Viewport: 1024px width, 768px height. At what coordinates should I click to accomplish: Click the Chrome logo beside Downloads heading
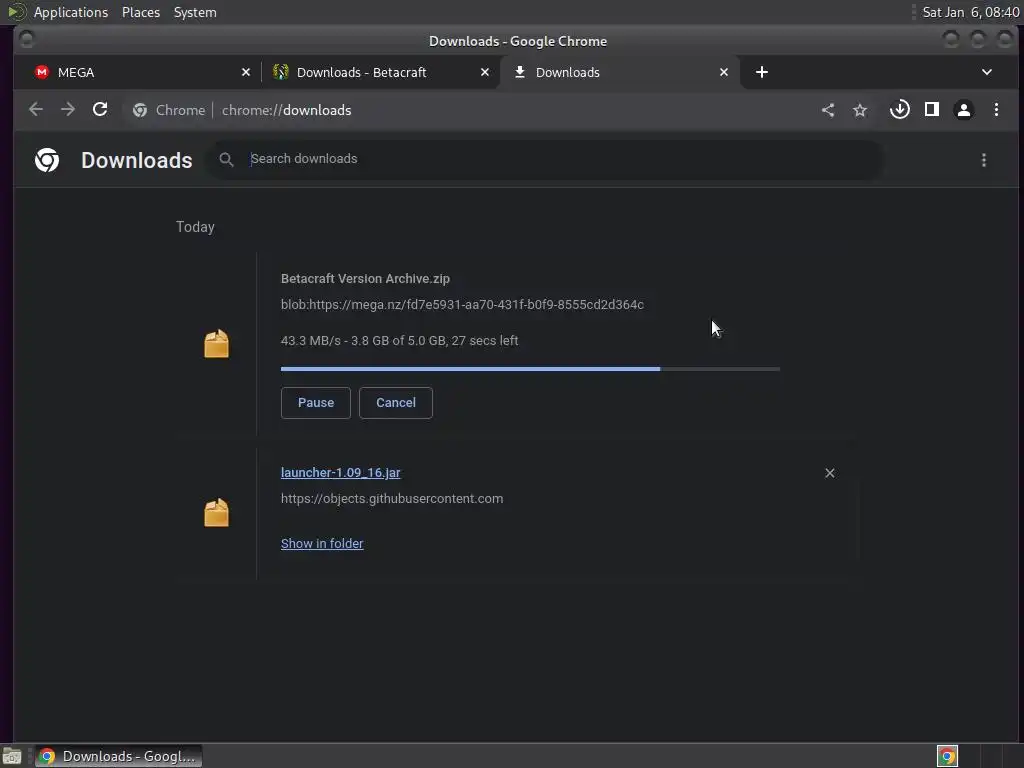point(47,160)
